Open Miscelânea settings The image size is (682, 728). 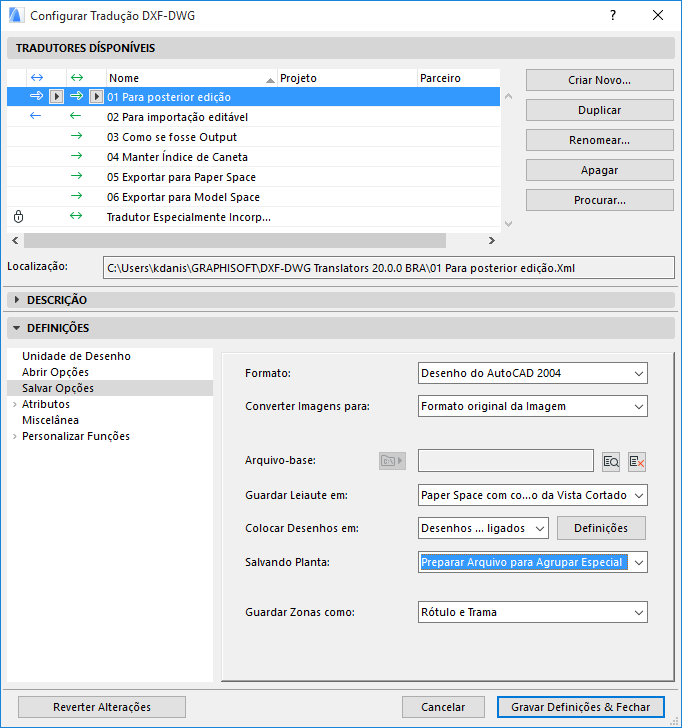(50, 420)
